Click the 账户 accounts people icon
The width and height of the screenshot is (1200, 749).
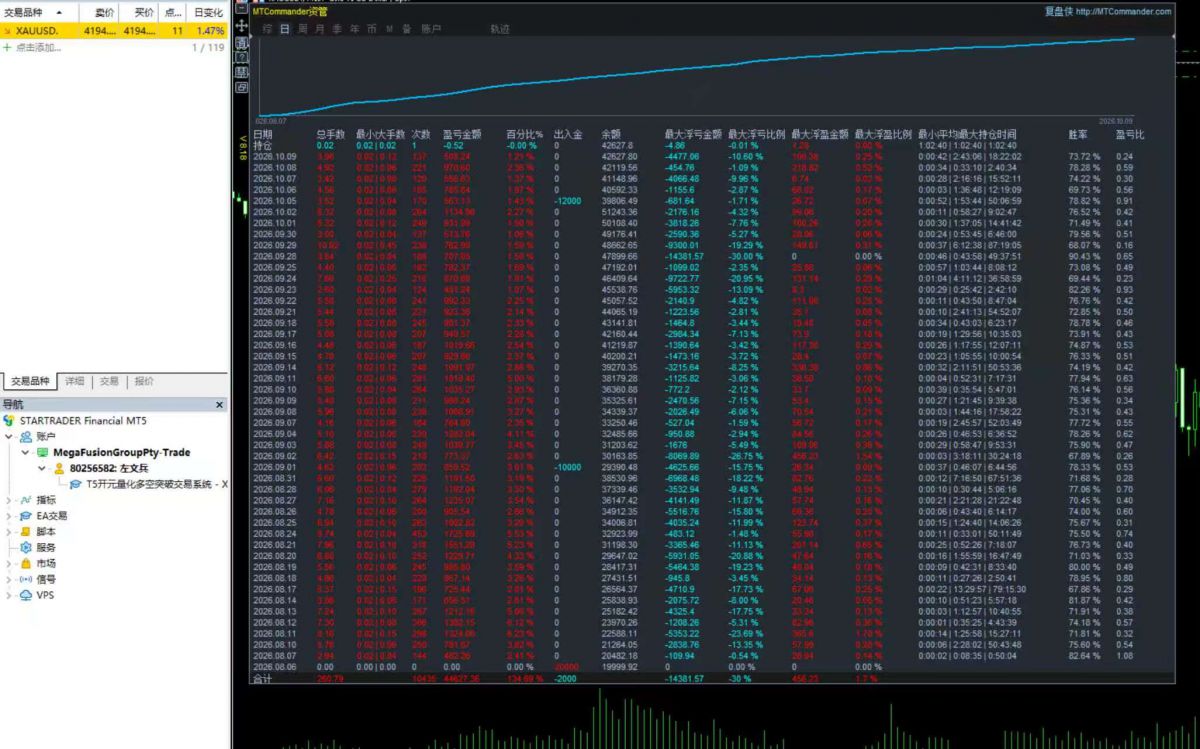26,436
